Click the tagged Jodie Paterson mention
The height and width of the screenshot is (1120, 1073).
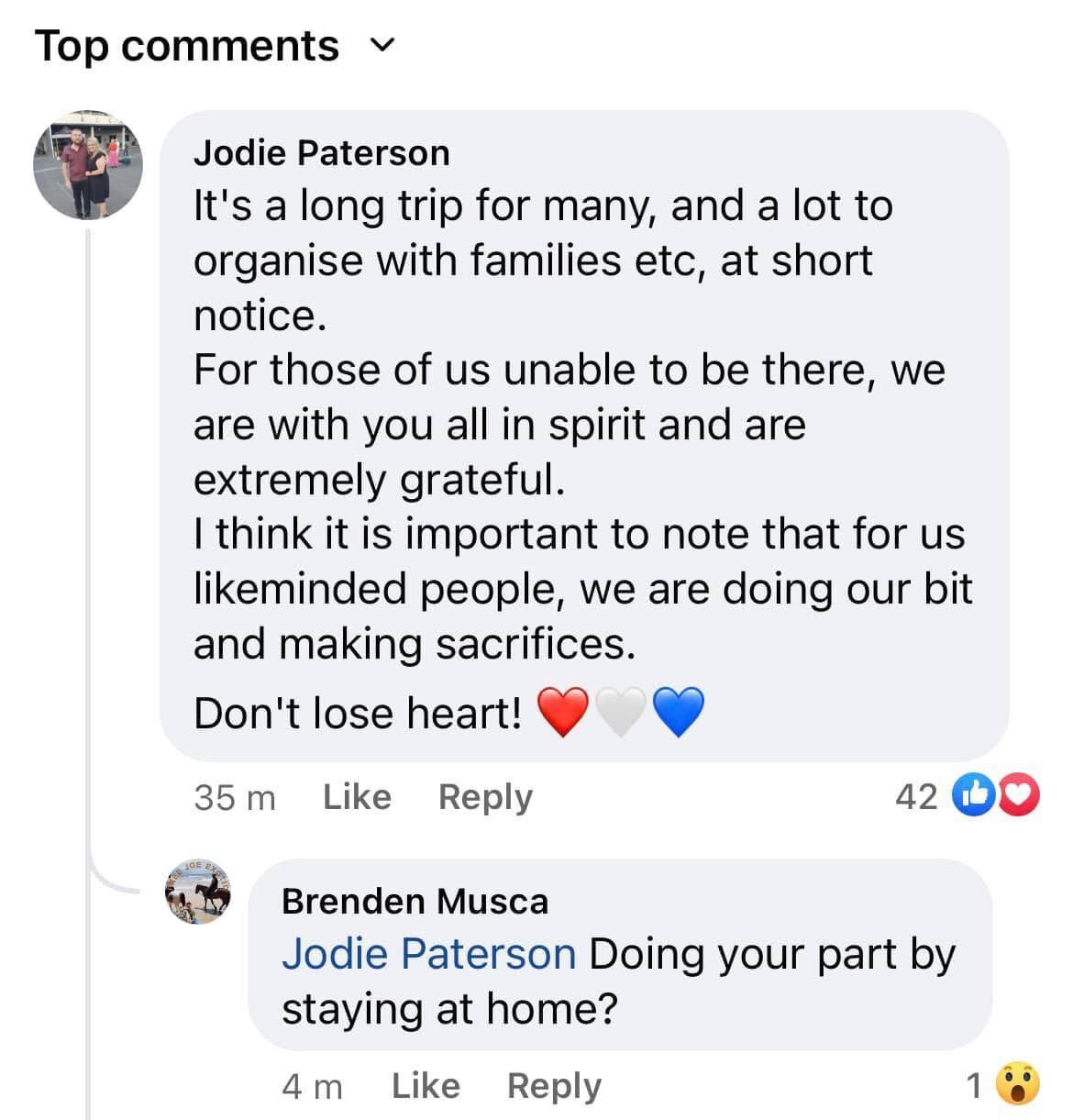pos(428,954)
